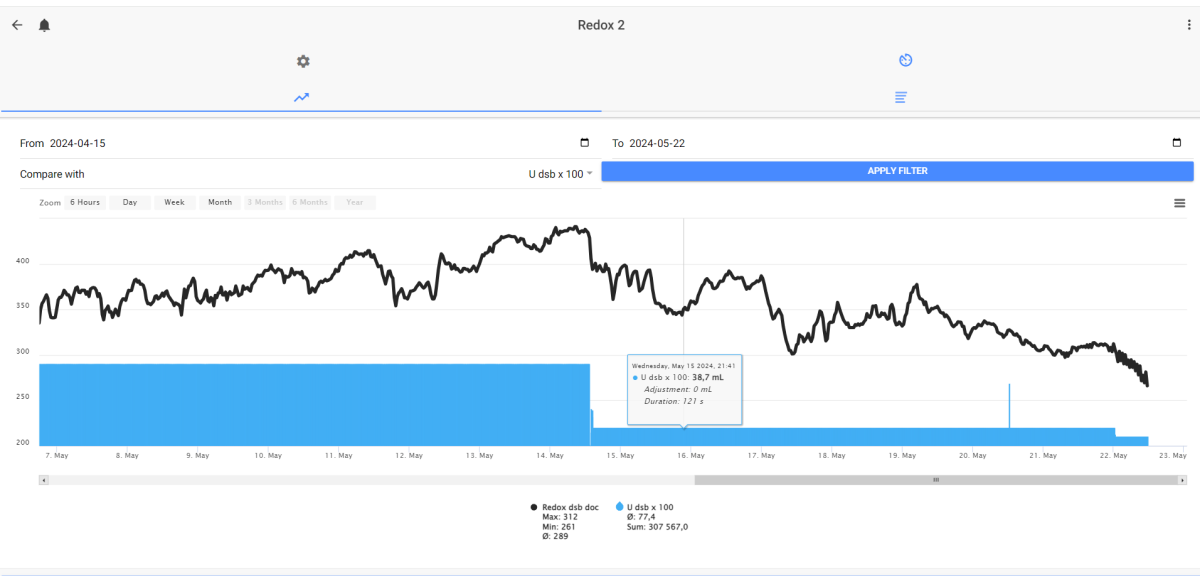Click the chart navigator scrollbar handle
This screenshot has height=576, width=1200.
coord(936,480)
